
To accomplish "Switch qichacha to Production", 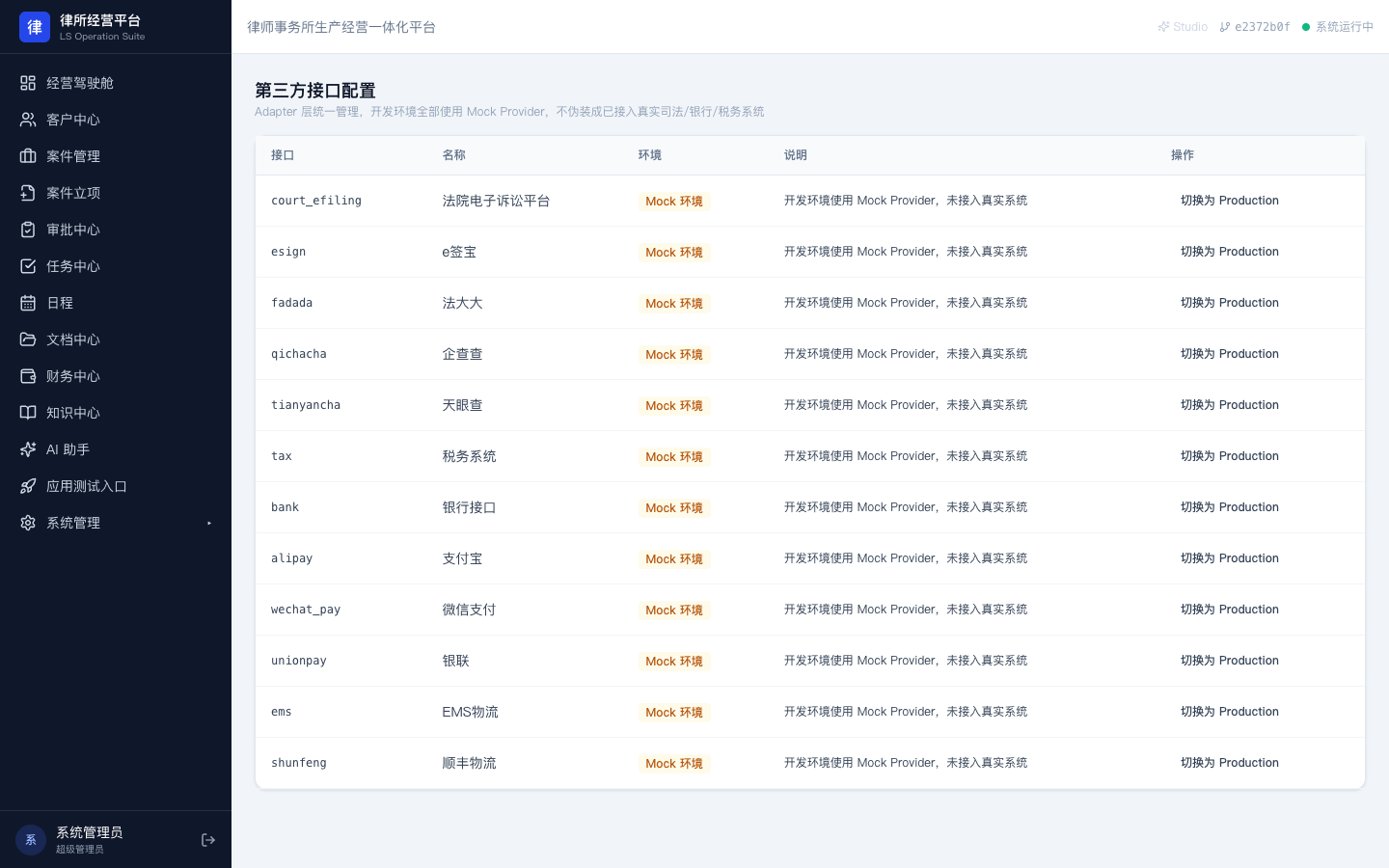I will [1230, 354].
